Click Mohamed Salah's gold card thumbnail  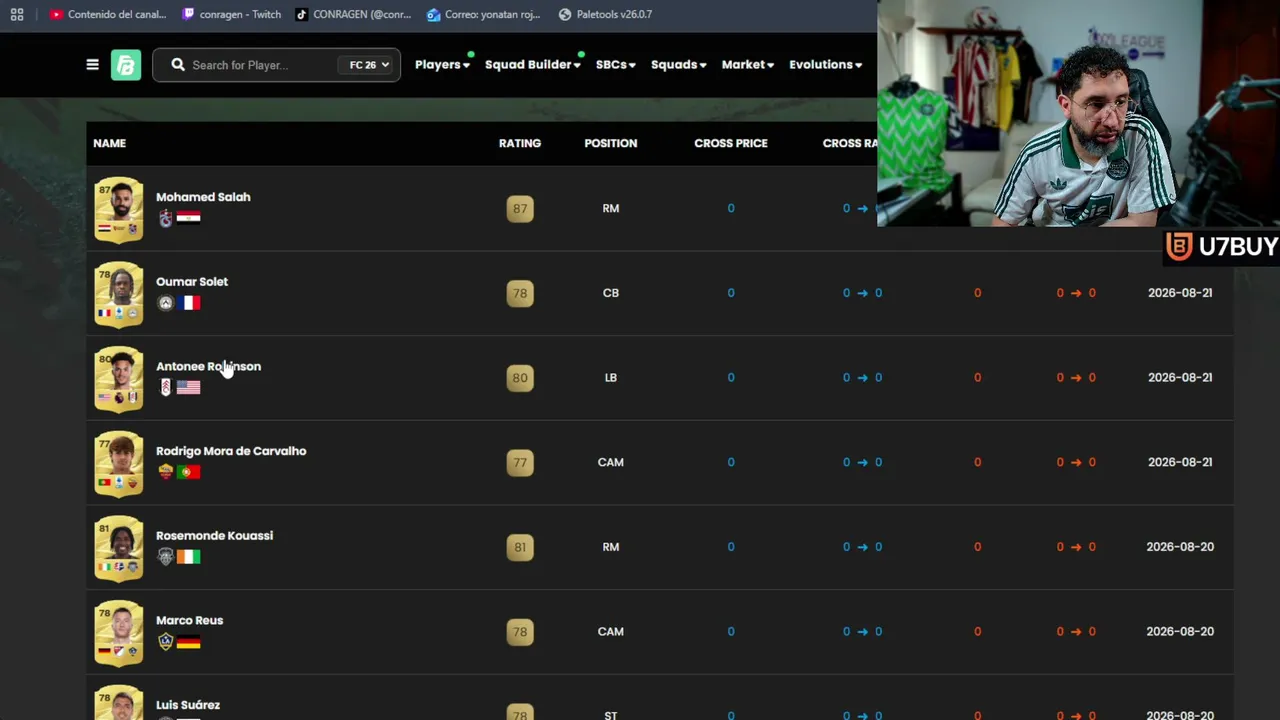tap(119, 210)
